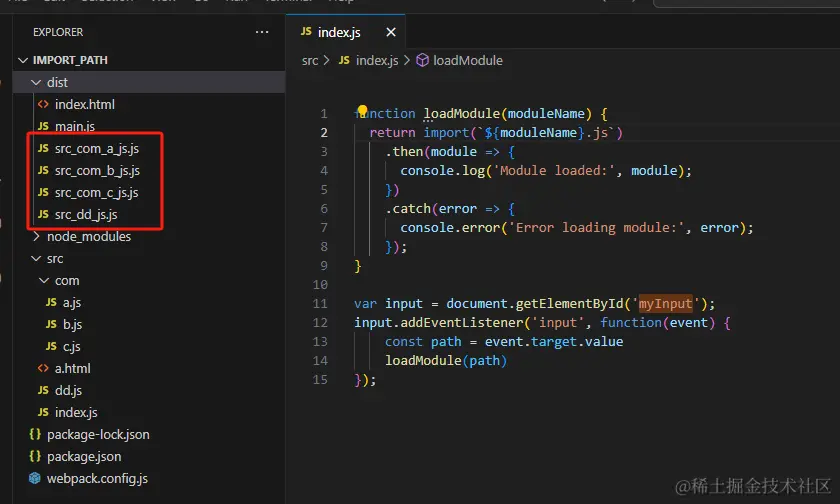This screenshot has height=504, width=840.
Task: Open package.json file
Action: 84,456
